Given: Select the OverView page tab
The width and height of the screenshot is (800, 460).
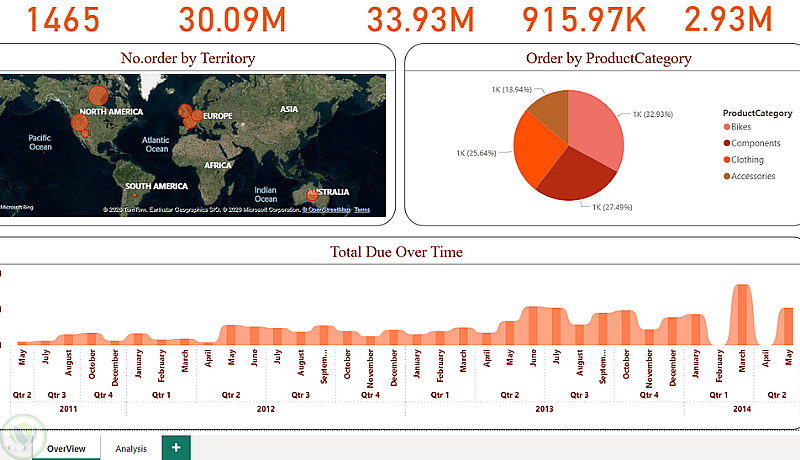Looking at the screenshot, I should point(66,448).
